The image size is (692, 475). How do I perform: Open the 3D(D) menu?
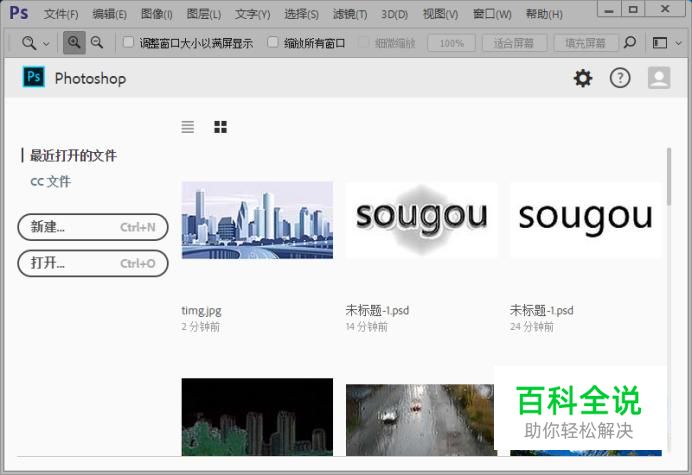point(395,14)
